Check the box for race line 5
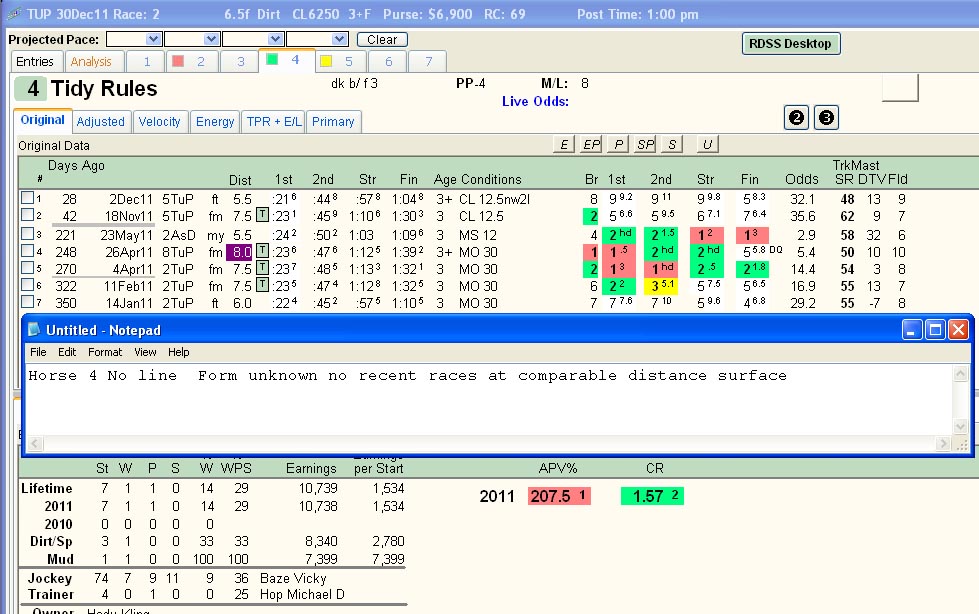The width and height of the screenshot is (979, 614). pyautogui.click(x=27, y=267)
